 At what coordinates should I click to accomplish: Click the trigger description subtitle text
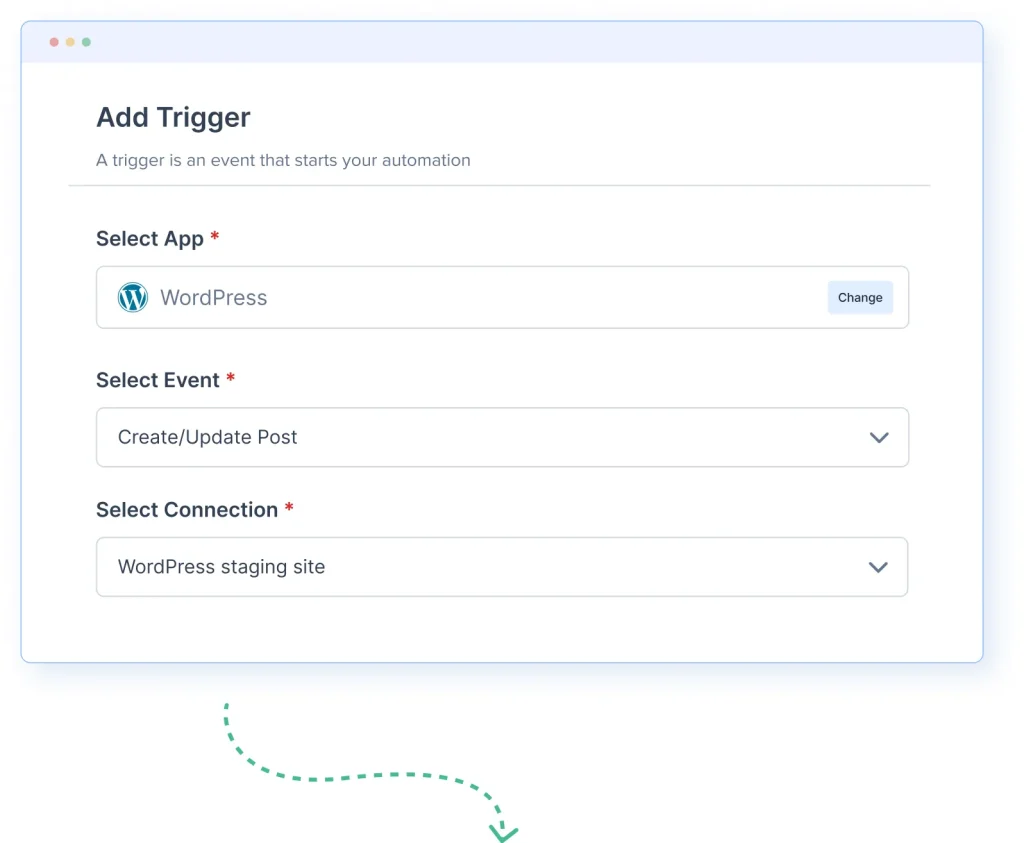click(283, 160)
